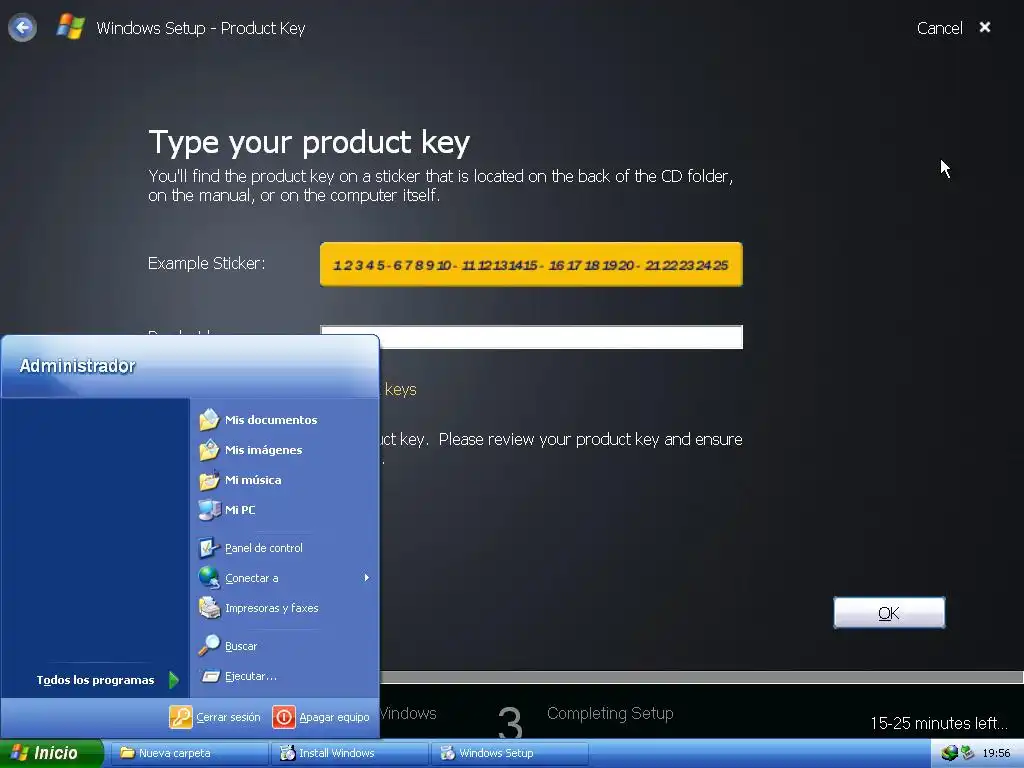Click the Cerrar sesión key icon
The height and width of the screenshot is (768, 1024).
click(x=181, y=717)
